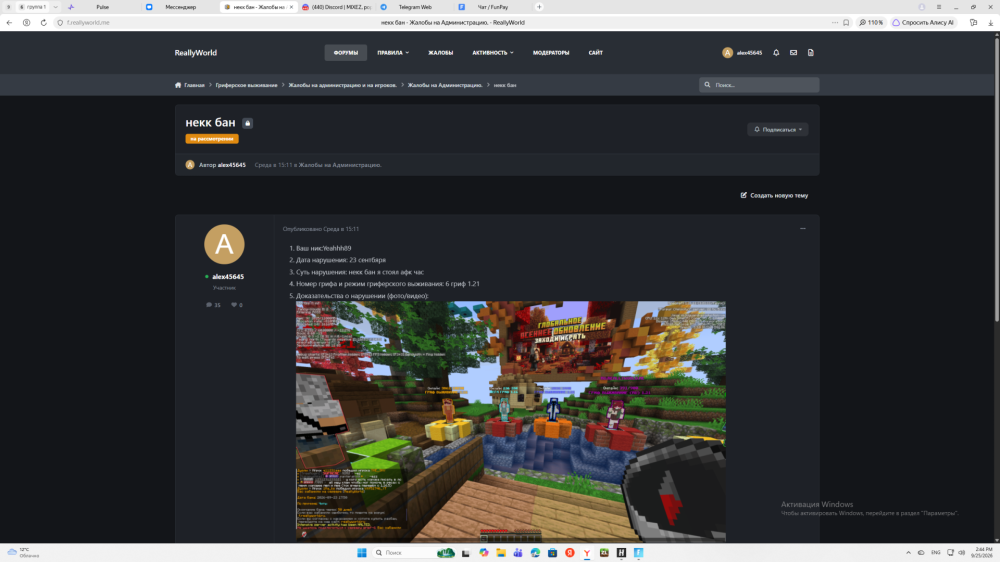Open the tab group dropdown arrow
This screenshot has height=562, width=1000.
pyautogui.click(x=55, y=7)
